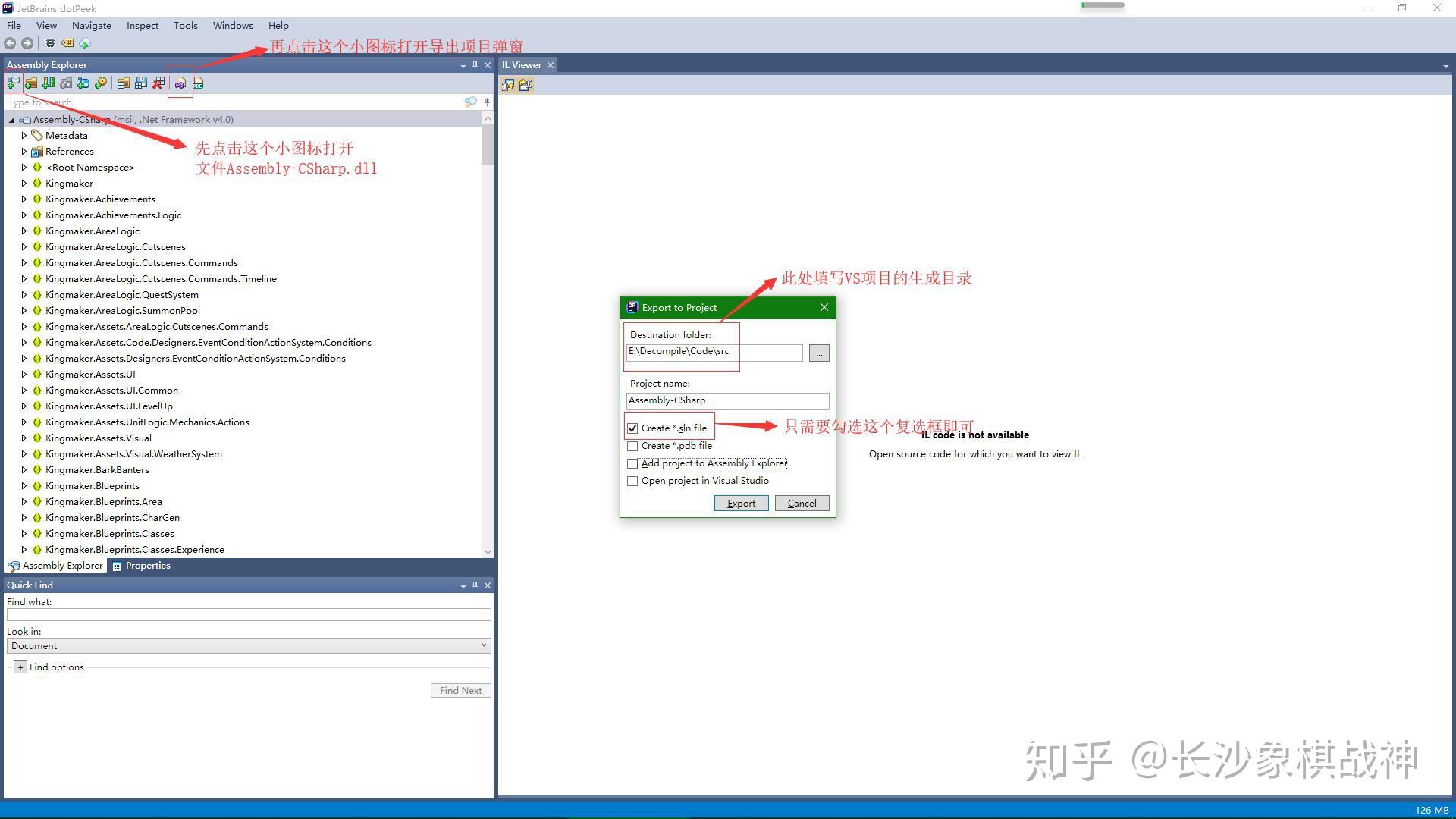This screenshot has width=1456, height=819.
Task: Click Cancel button in Export dialog
Action: (802, 504)
